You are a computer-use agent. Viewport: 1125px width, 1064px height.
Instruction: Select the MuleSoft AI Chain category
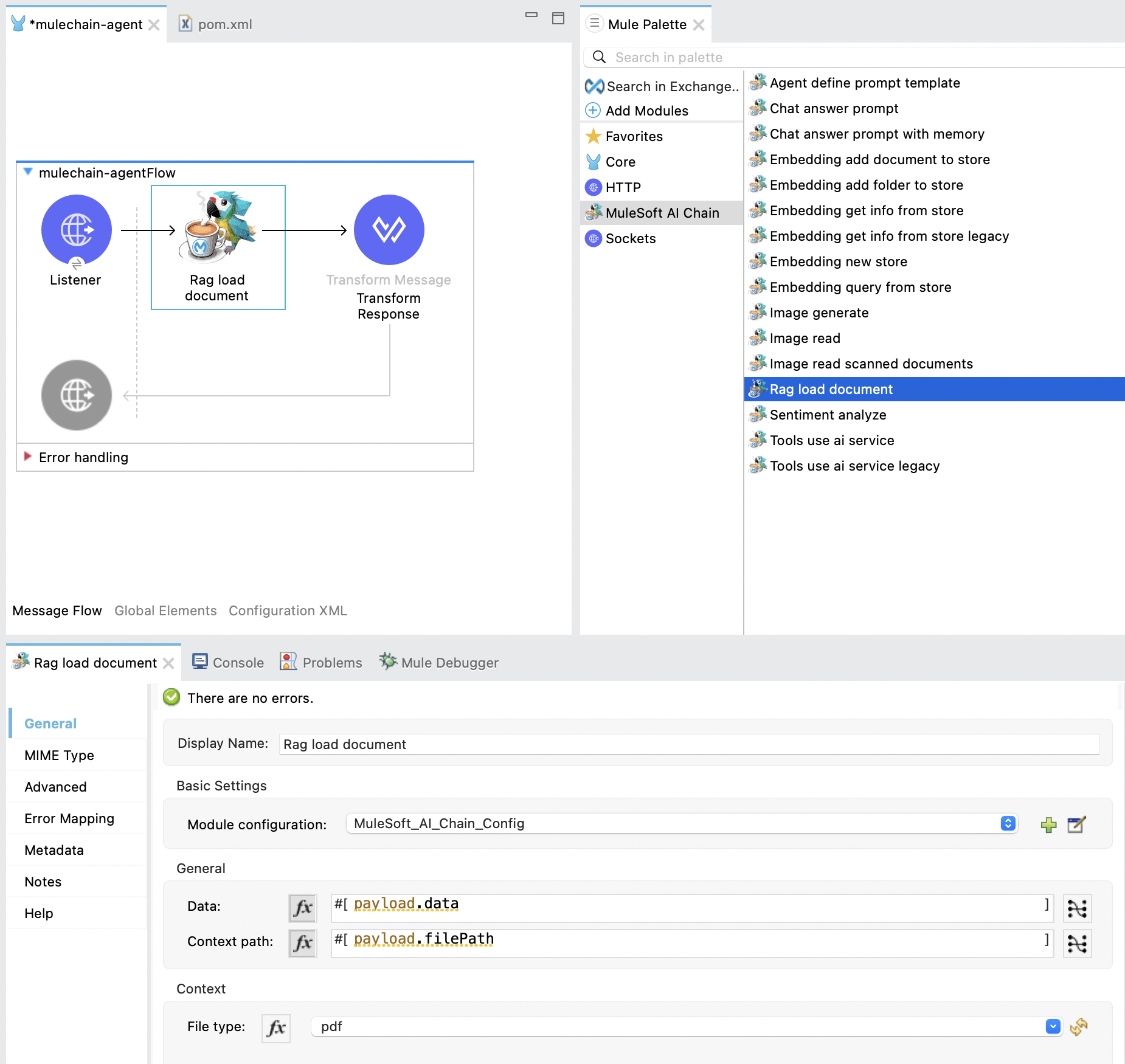tap(662, 213)
